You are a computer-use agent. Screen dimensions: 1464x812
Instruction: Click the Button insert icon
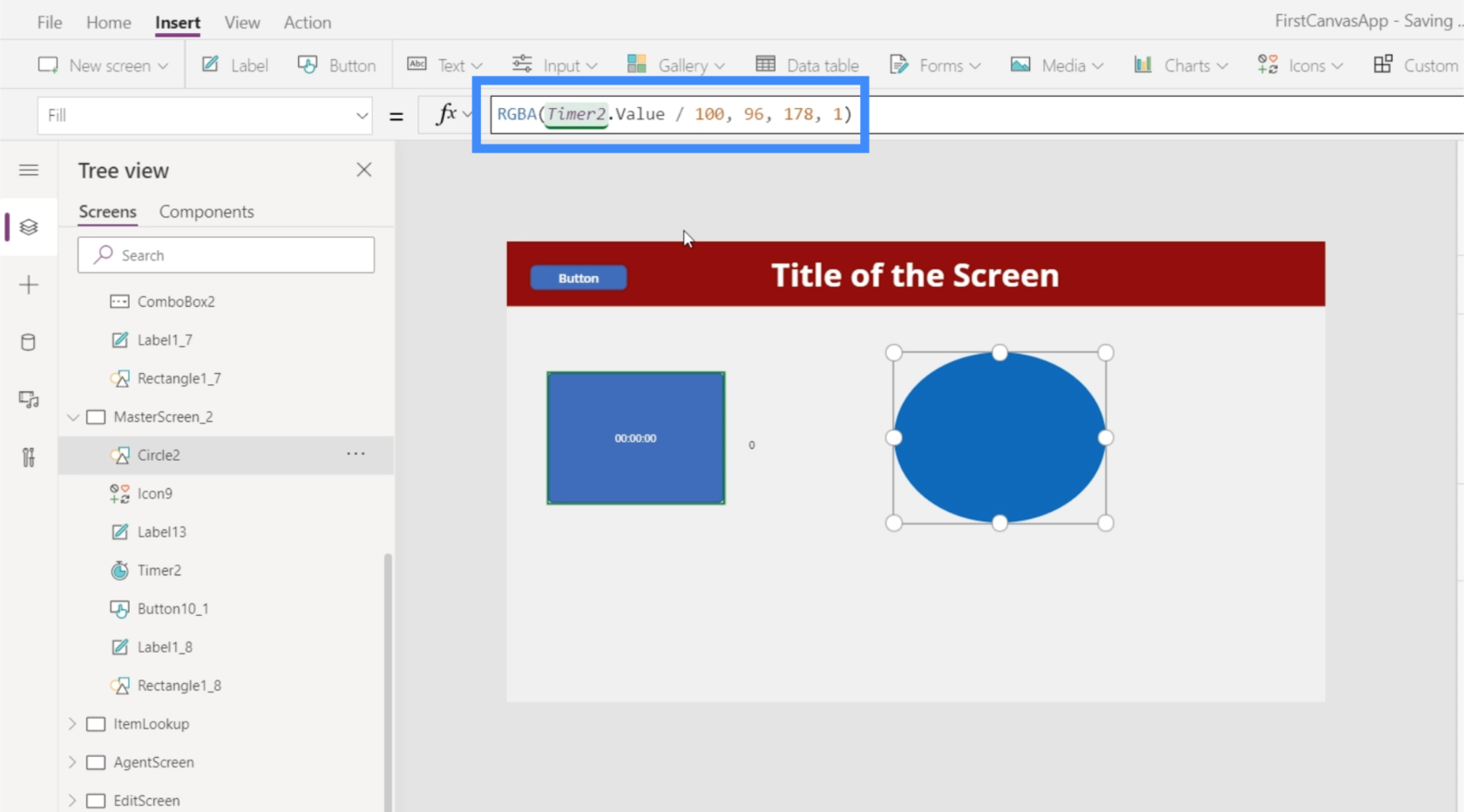[x=308, y=64]
